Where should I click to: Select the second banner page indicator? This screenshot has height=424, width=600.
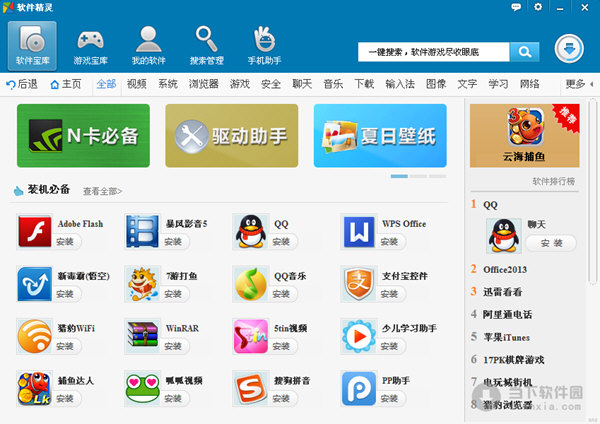(418, 176)
